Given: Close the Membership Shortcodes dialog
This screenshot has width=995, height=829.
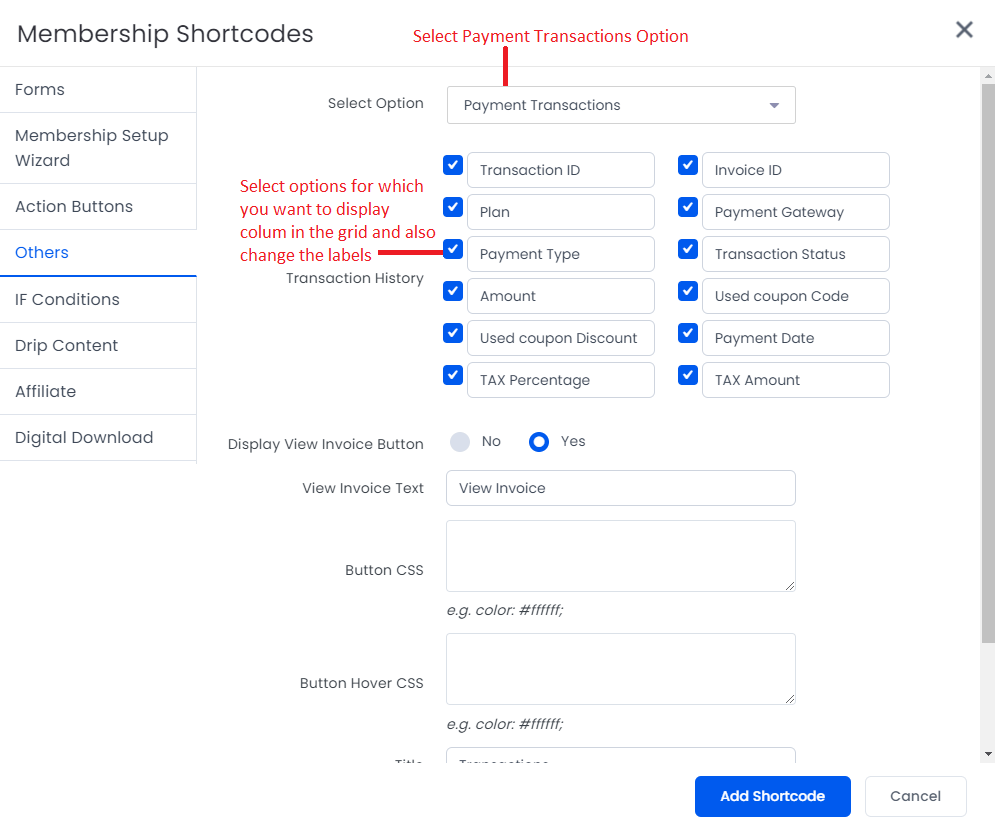Looking at the screenshot, I should coord(964,29).
